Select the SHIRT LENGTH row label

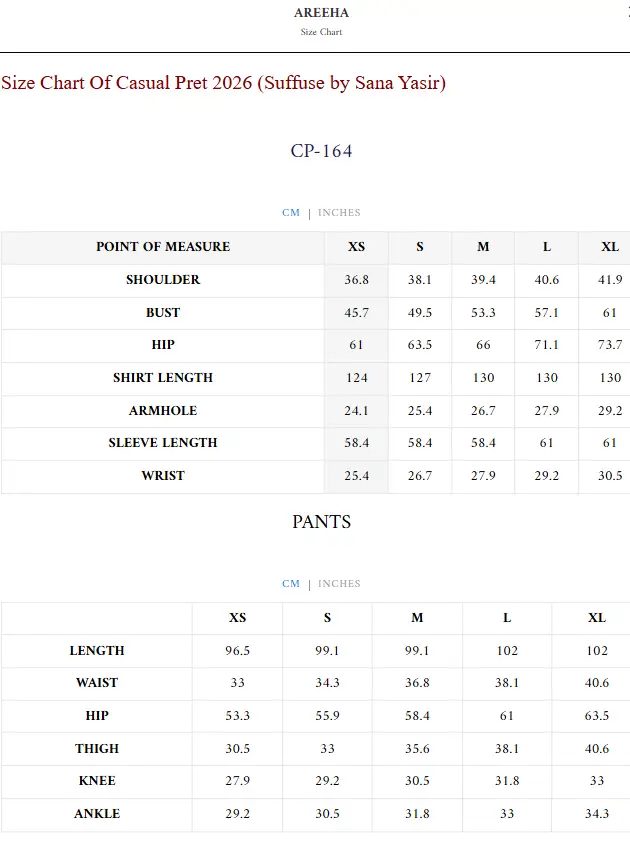click(162, 378)
